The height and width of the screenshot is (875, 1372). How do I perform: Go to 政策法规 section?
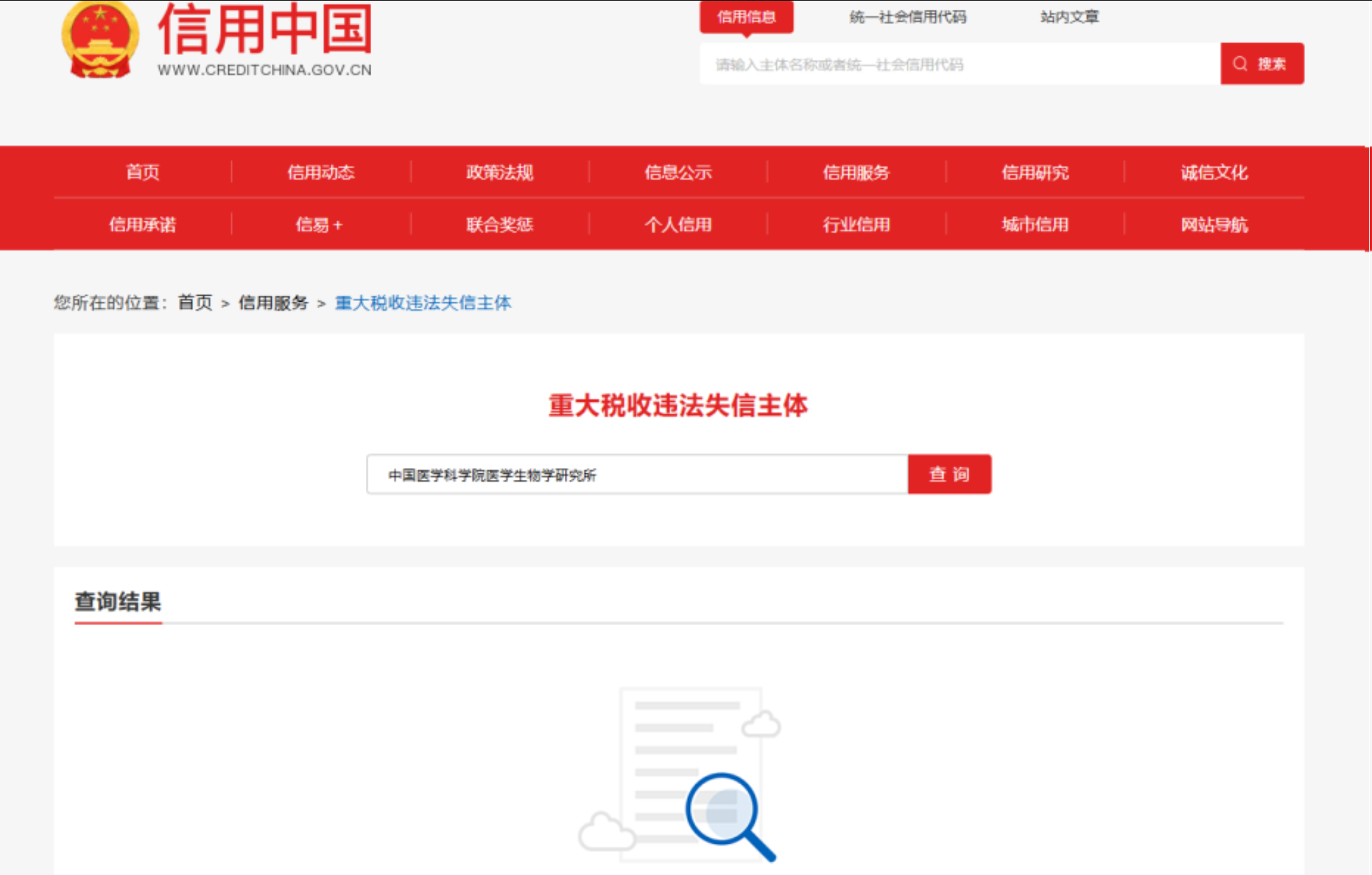pos(500,172)
